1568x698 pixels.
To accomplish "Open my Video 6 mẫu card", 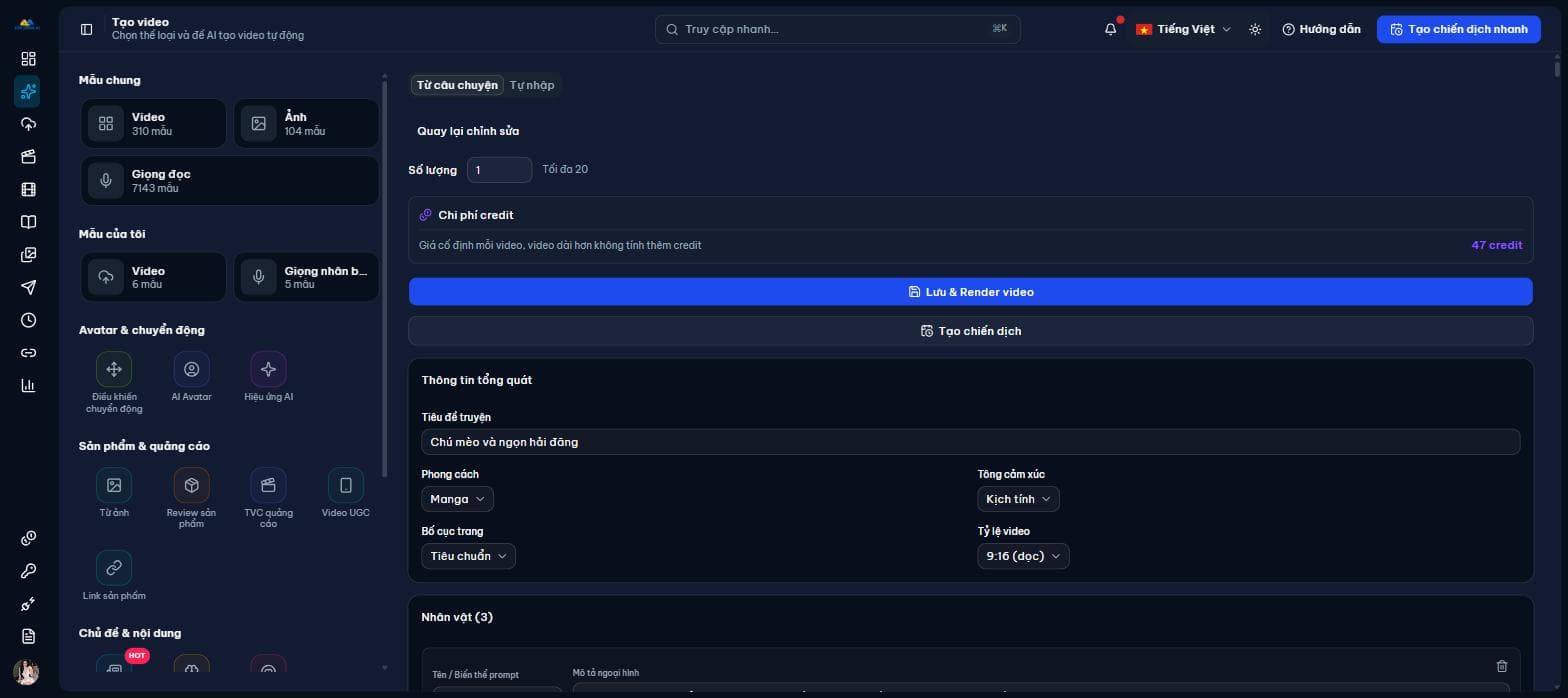I will point(153,277).
